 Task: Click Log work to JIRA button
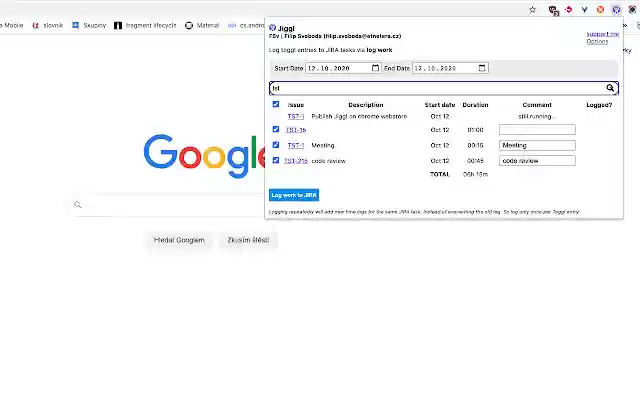(x=294, y=195)
